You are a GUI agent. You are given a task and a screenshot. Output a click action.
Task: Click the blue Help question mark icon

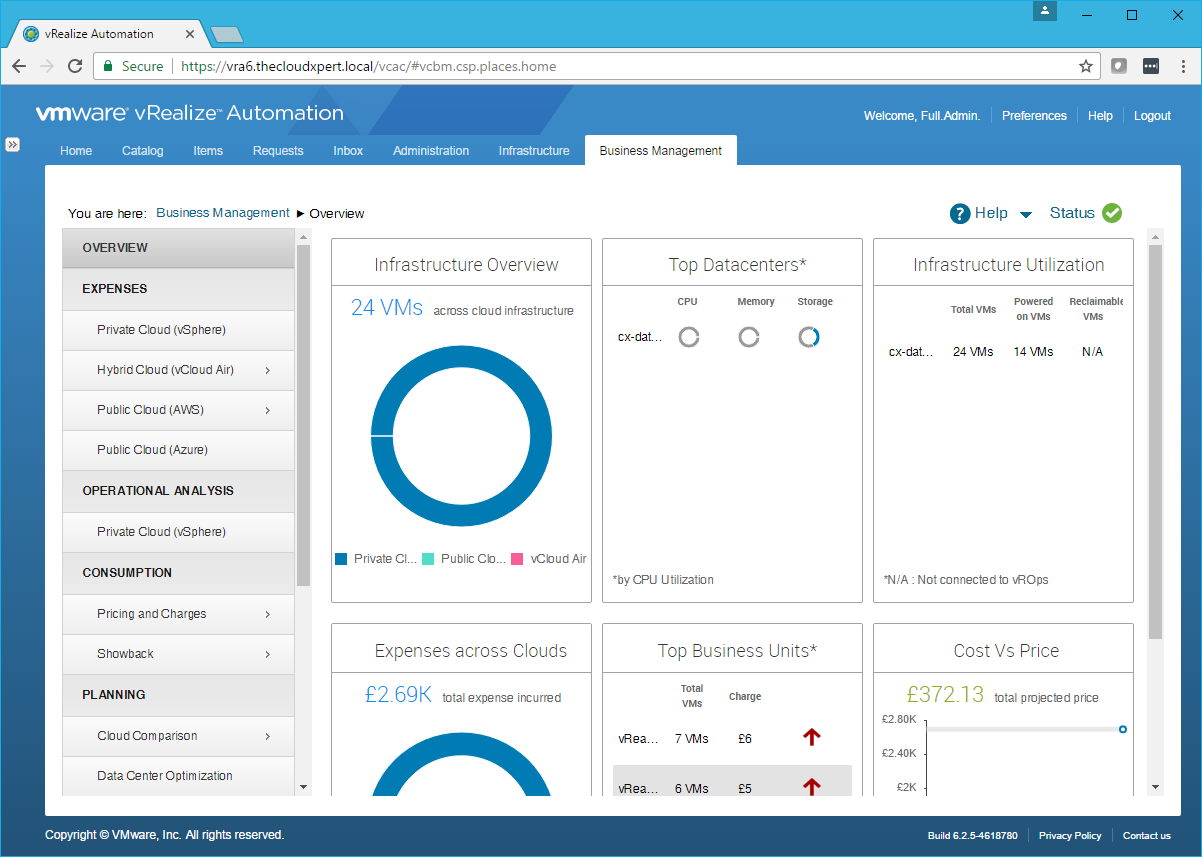960,213
